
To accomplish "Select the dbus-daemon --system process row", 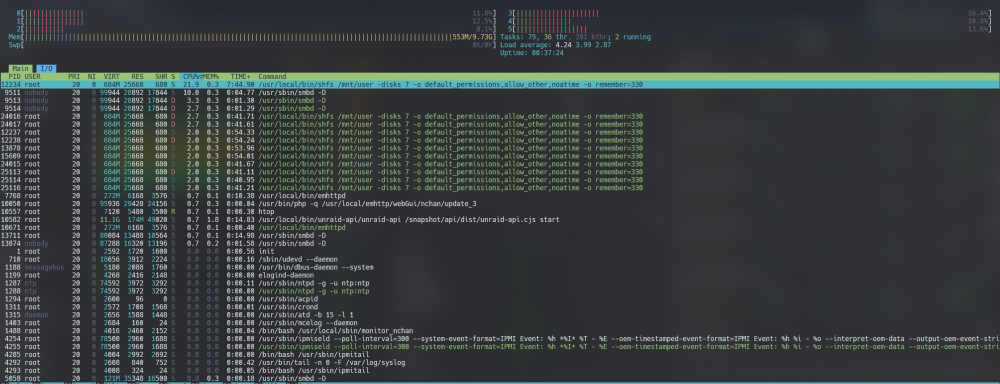I will tap(500, 268).
